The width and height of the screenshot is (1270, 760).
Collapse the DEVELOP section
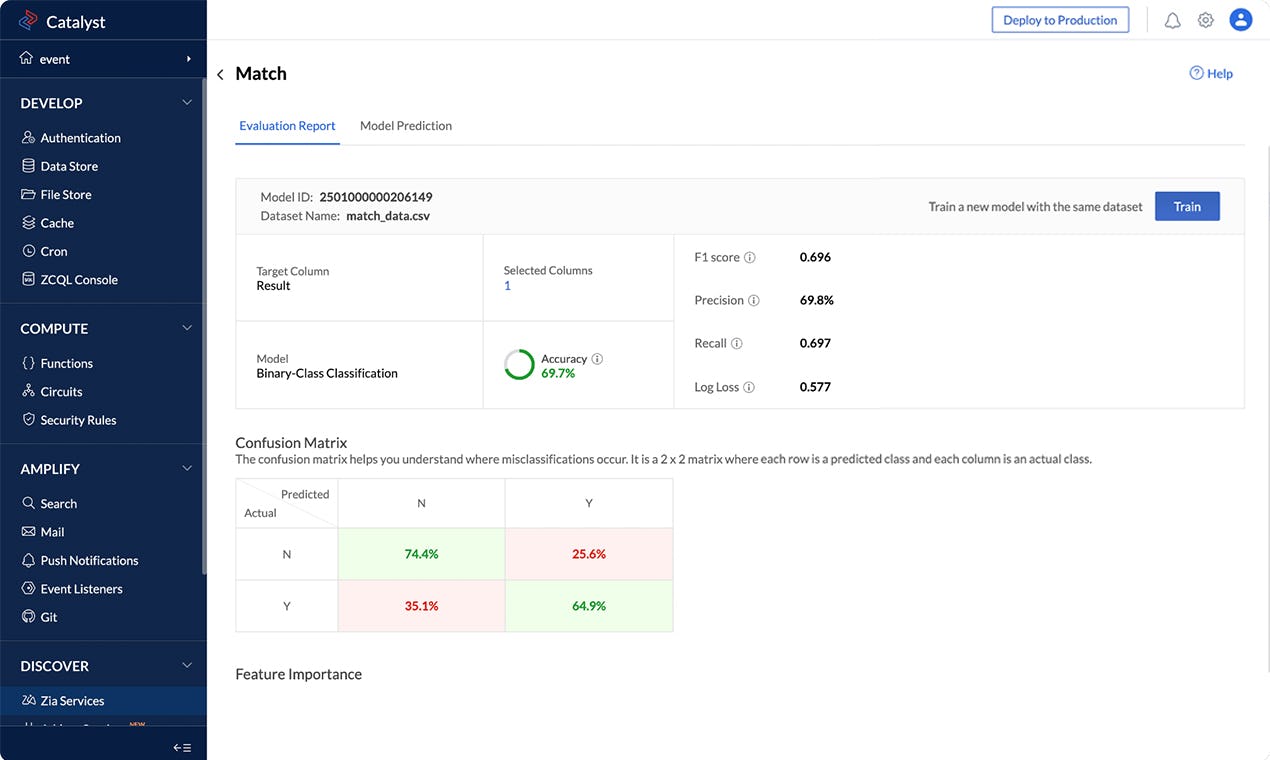[x=187, y=102]
